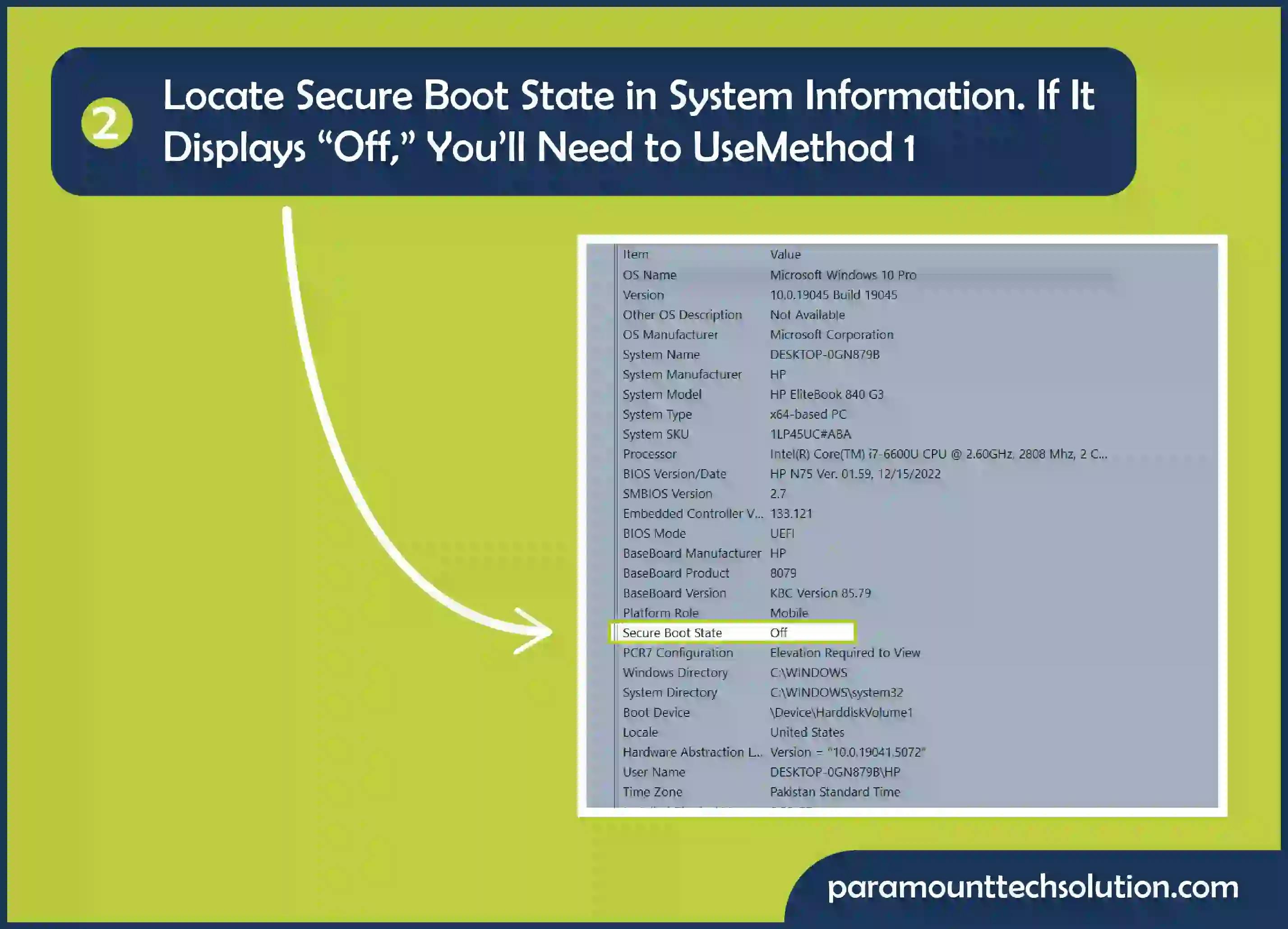Click the value Pakistan Standard Time
The image size is (1288, 929).
point(835,791)
